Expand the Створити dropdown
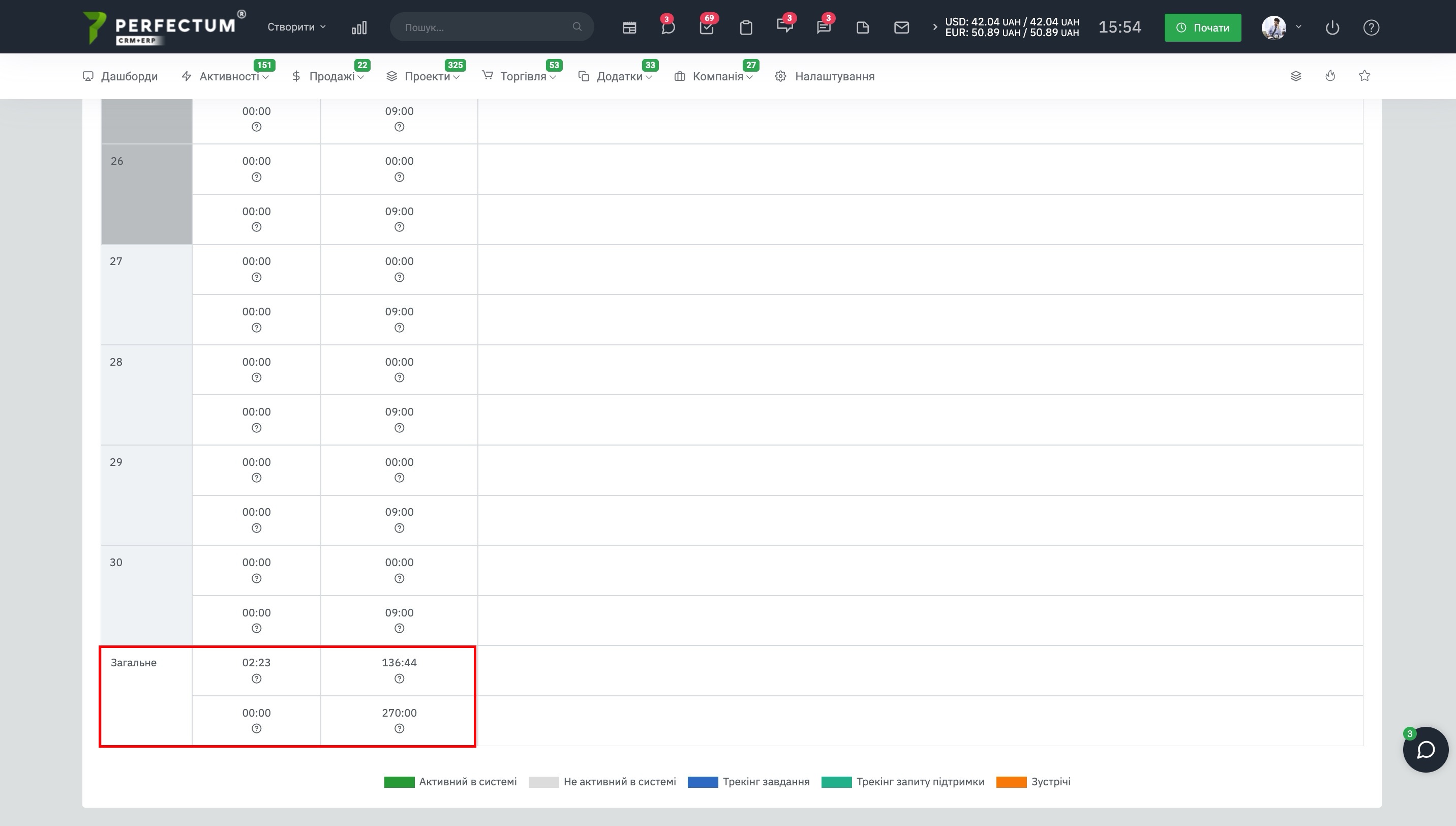The height and width of the screenshot is (826, 1456). coord(296,26)
